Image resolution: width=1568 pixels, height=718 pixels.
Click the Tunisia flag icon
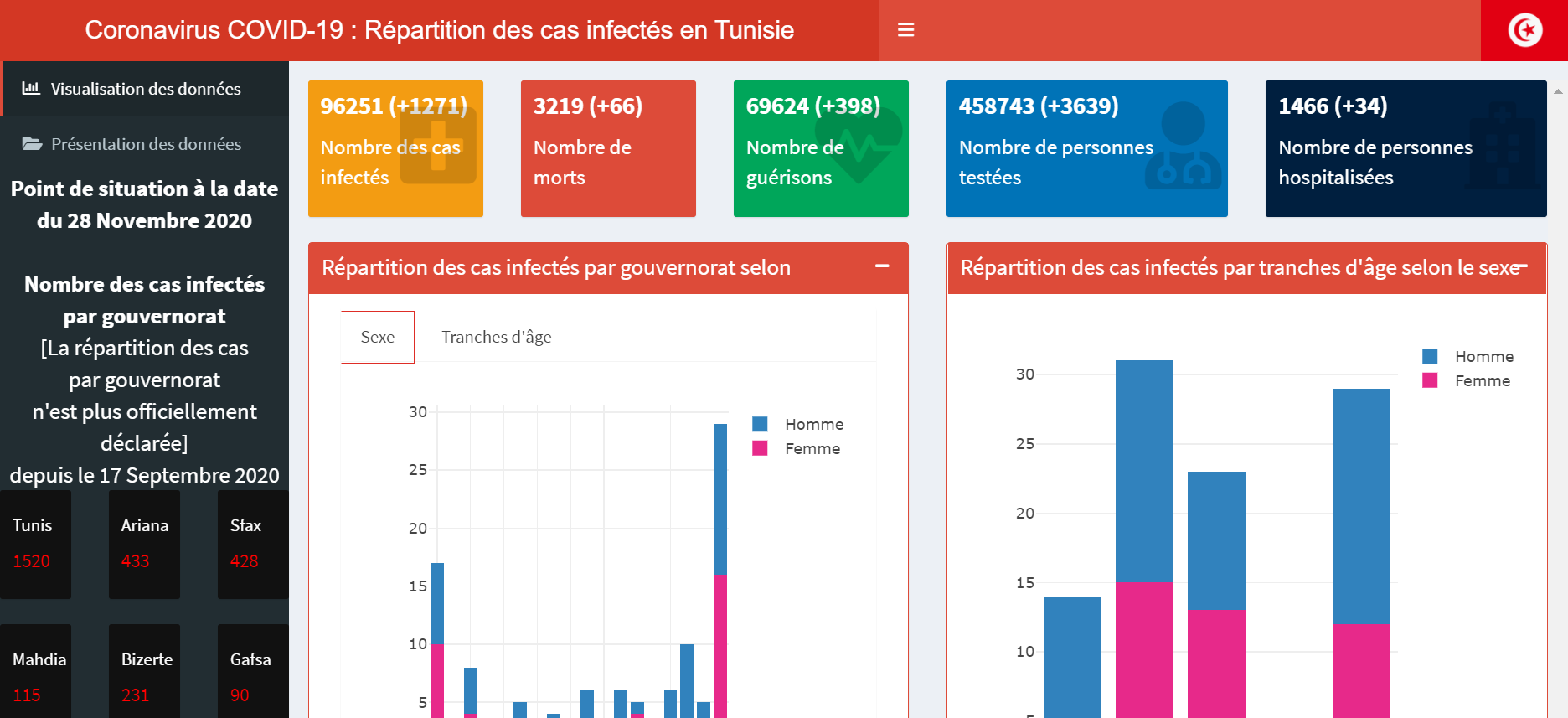1524,30
